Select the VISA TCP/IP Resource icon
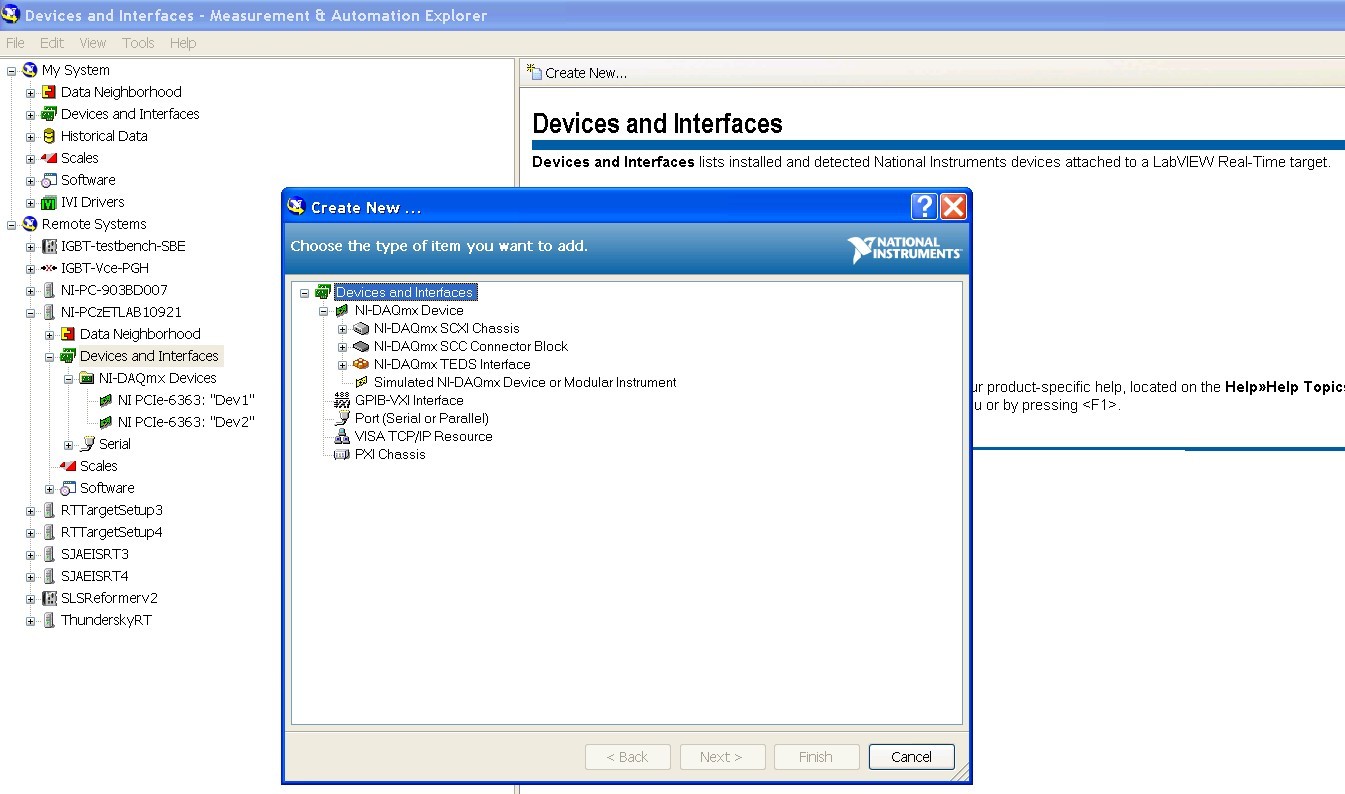1345x794 pixels. coord(342,436)
